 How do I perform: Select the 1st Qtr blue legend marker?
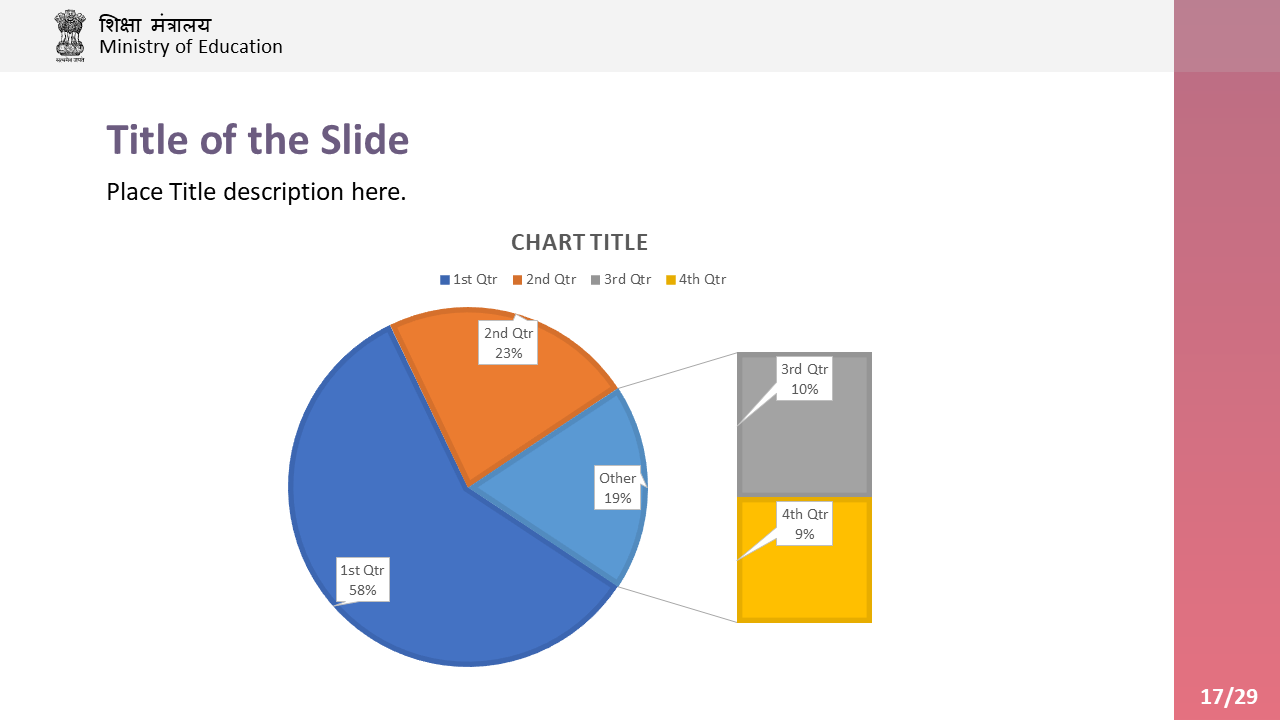click(445, 280)
